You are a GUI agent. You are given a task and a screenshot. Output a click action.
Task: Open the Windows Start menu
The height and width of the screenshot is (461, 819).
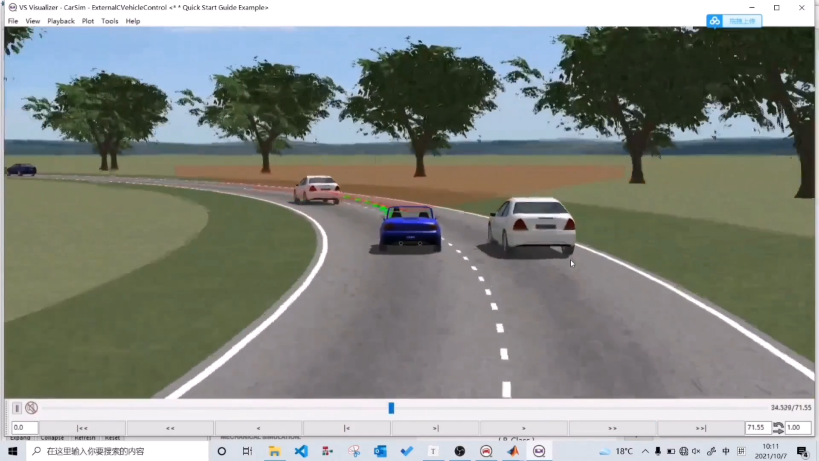tap(13, 451)
